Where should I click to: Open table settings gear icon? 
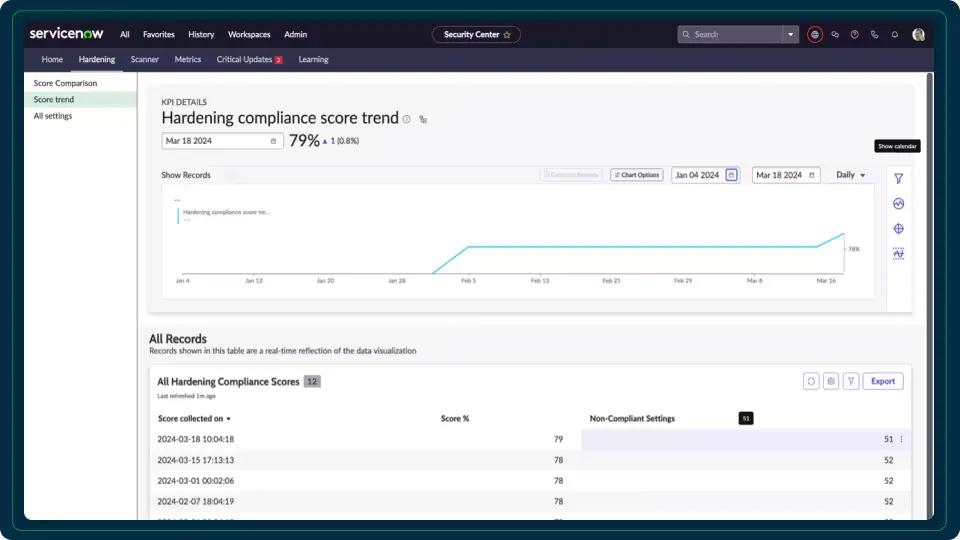831,381
